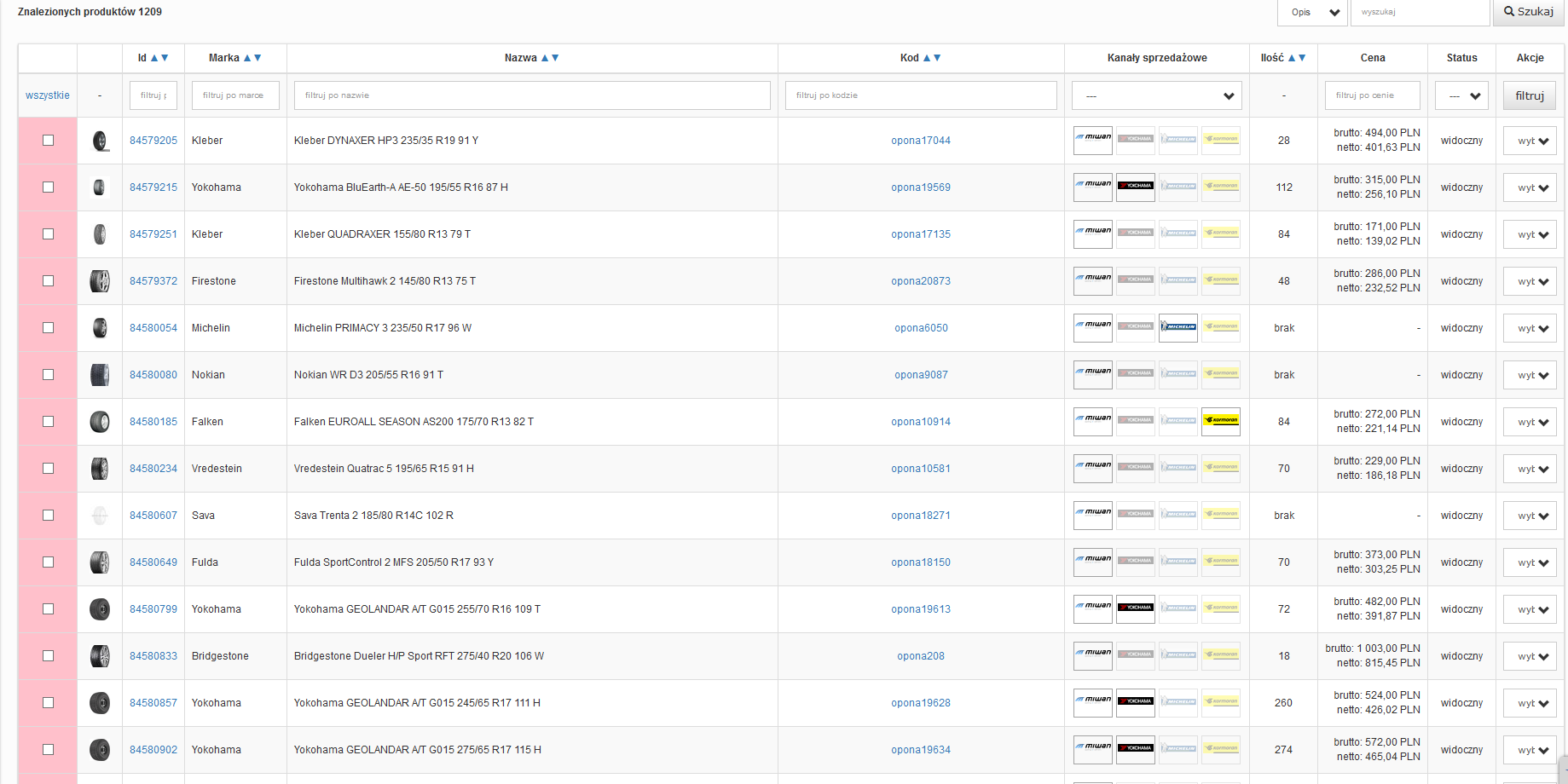Sort Marka column descending with down arrow

257,58
